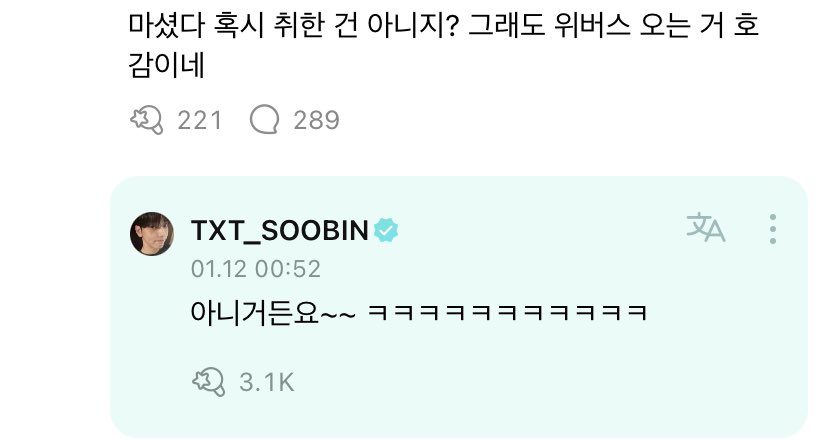Click the 위버스 word in the post text
This screenshot has width=828, height=440.
tap(592, 25)
